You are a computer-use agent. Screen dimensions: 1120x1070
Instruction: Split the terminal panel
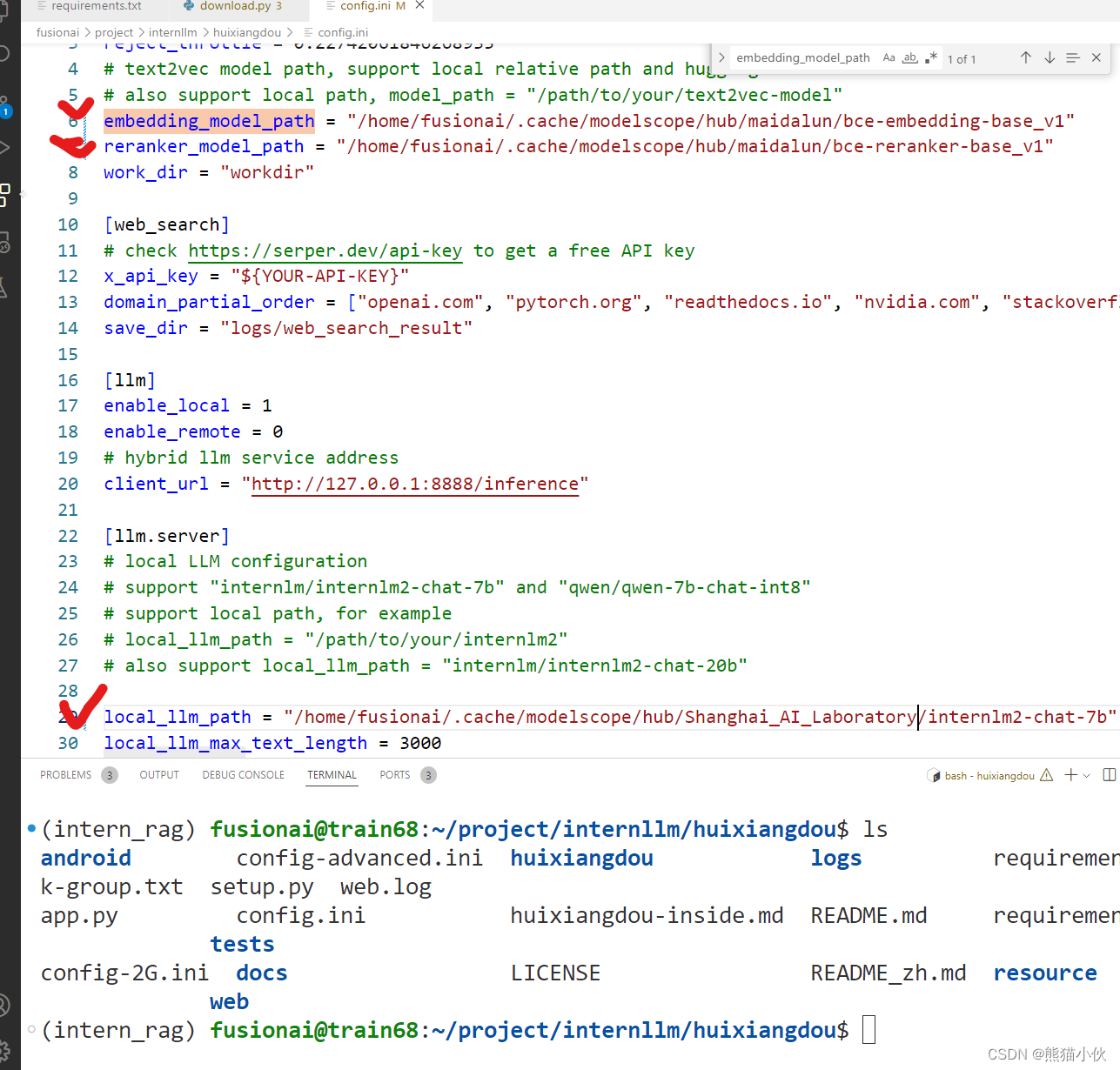pos(1110,775)
